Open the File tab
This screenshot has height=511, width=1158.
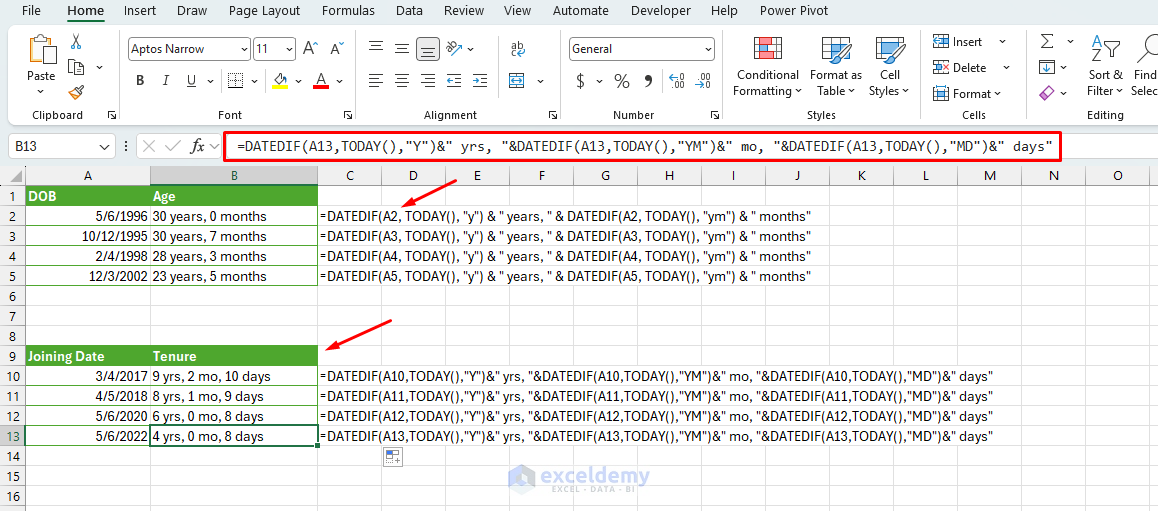[x=32, y=11]
